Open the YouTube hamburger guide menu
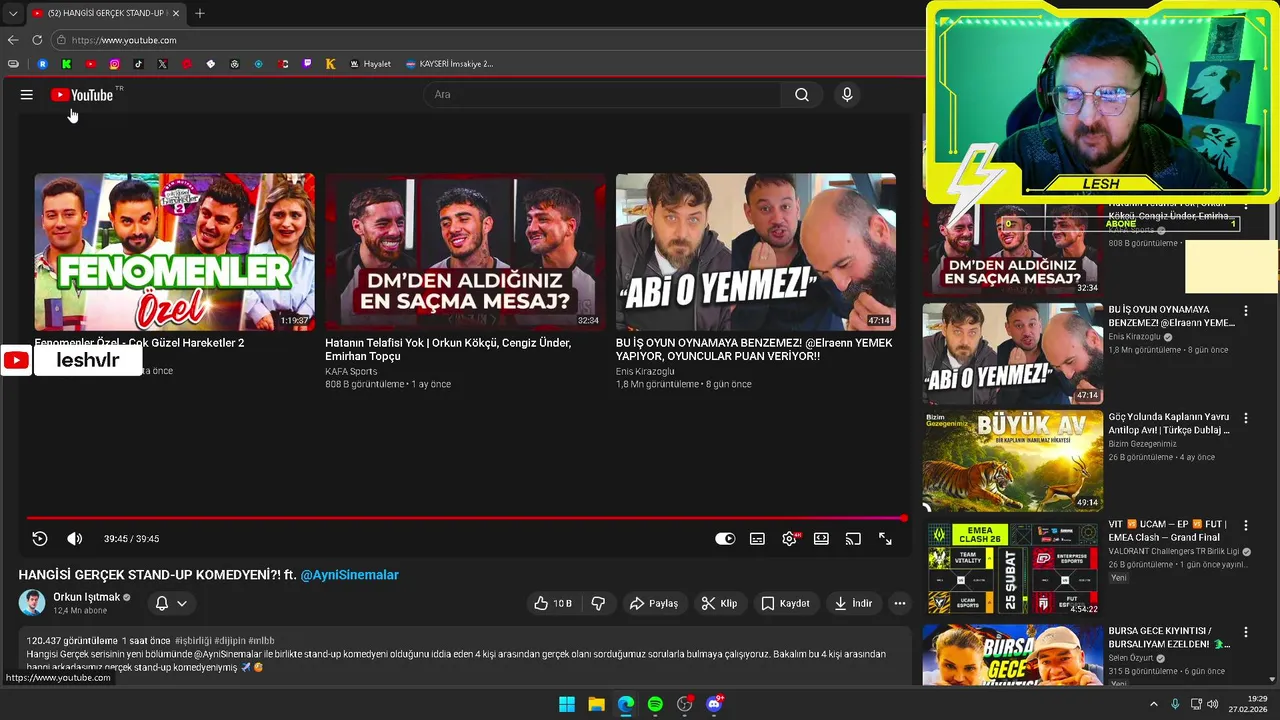The height and width of the screenshot is (720, 1280). 26,95
